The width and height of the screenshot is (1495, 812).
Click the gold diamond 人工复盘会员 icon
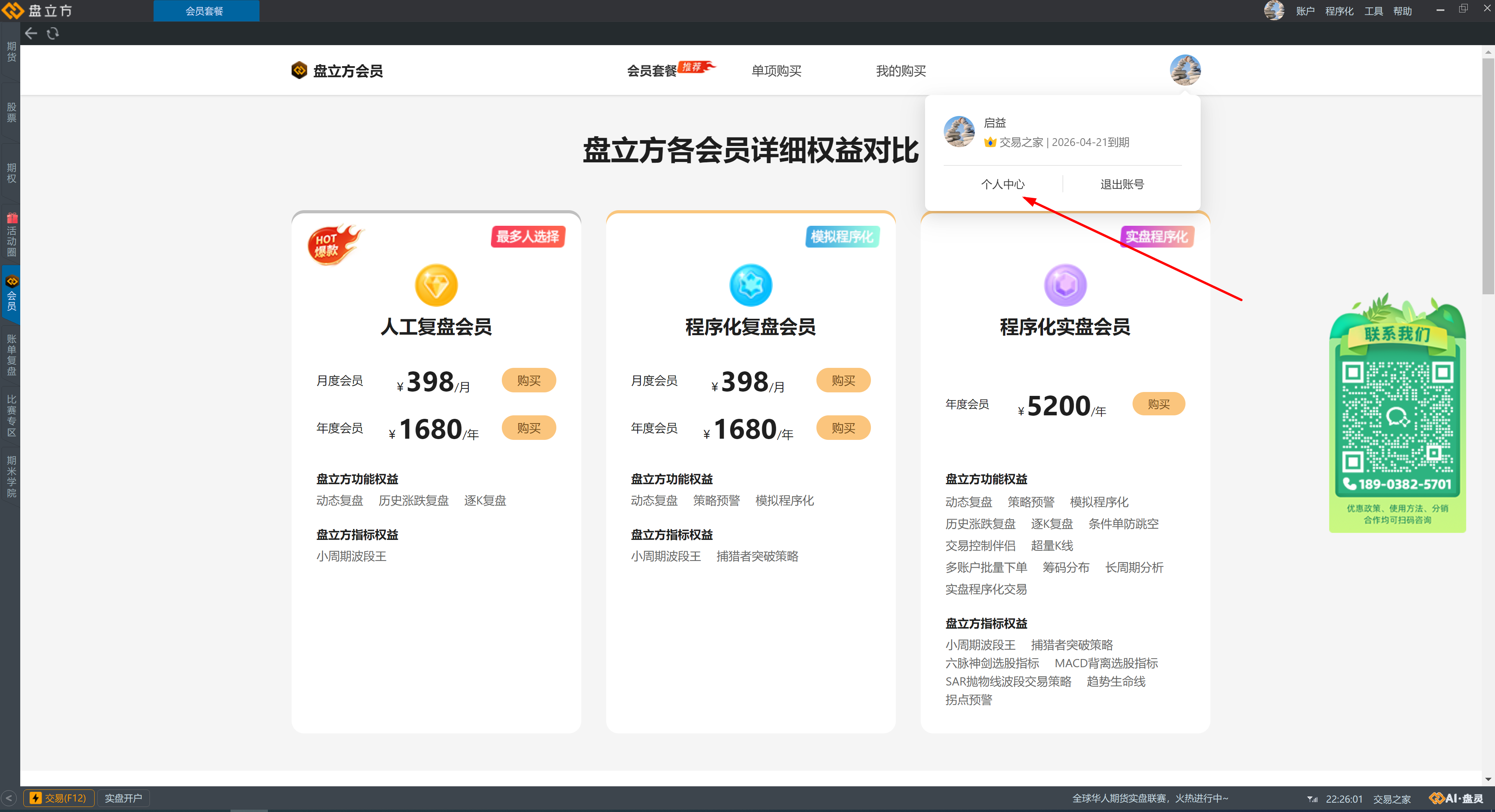[x=436, y=285]
